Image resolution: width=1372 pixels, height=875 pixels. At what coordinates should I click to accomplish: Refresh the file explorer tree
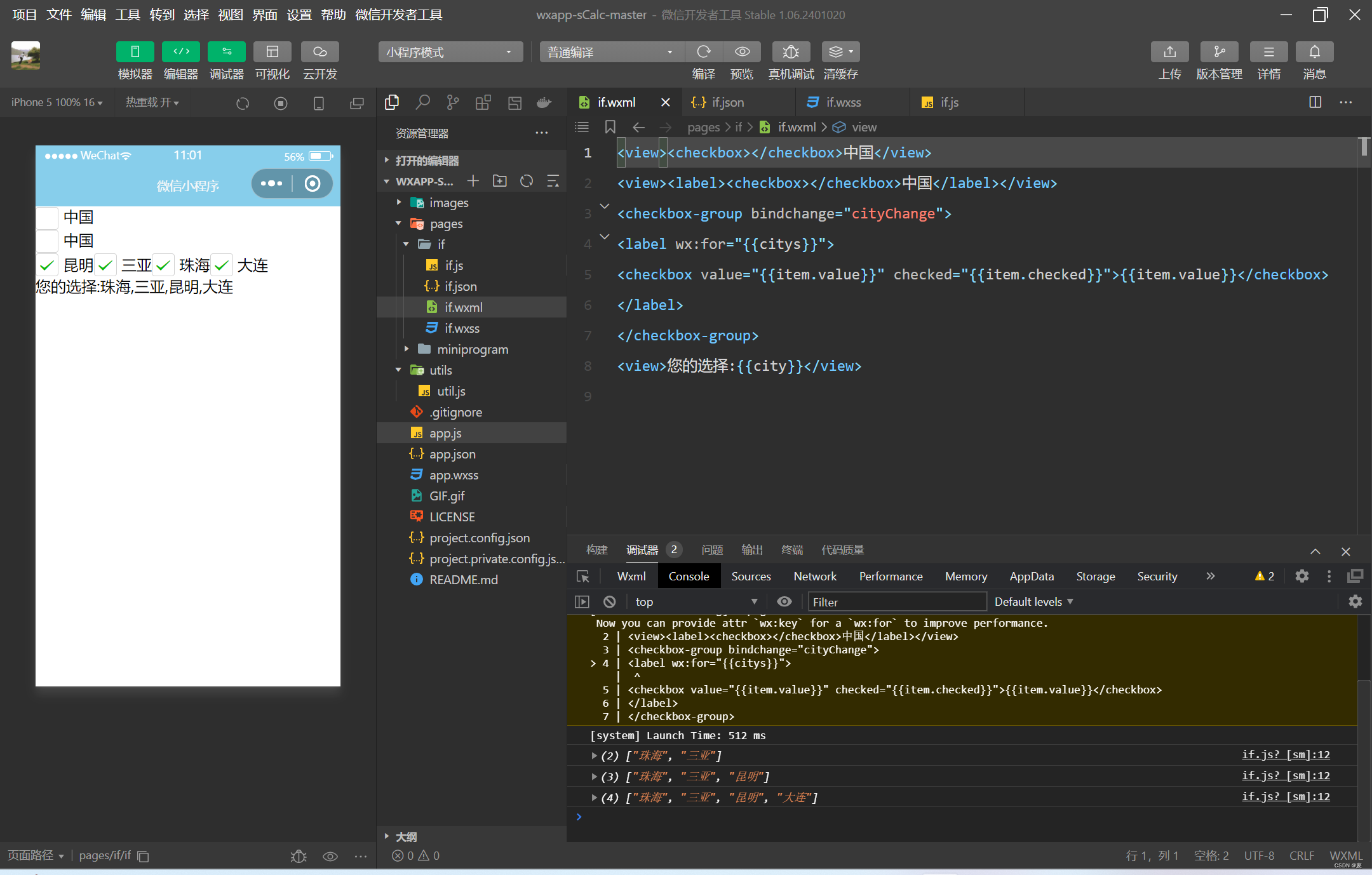527,181
